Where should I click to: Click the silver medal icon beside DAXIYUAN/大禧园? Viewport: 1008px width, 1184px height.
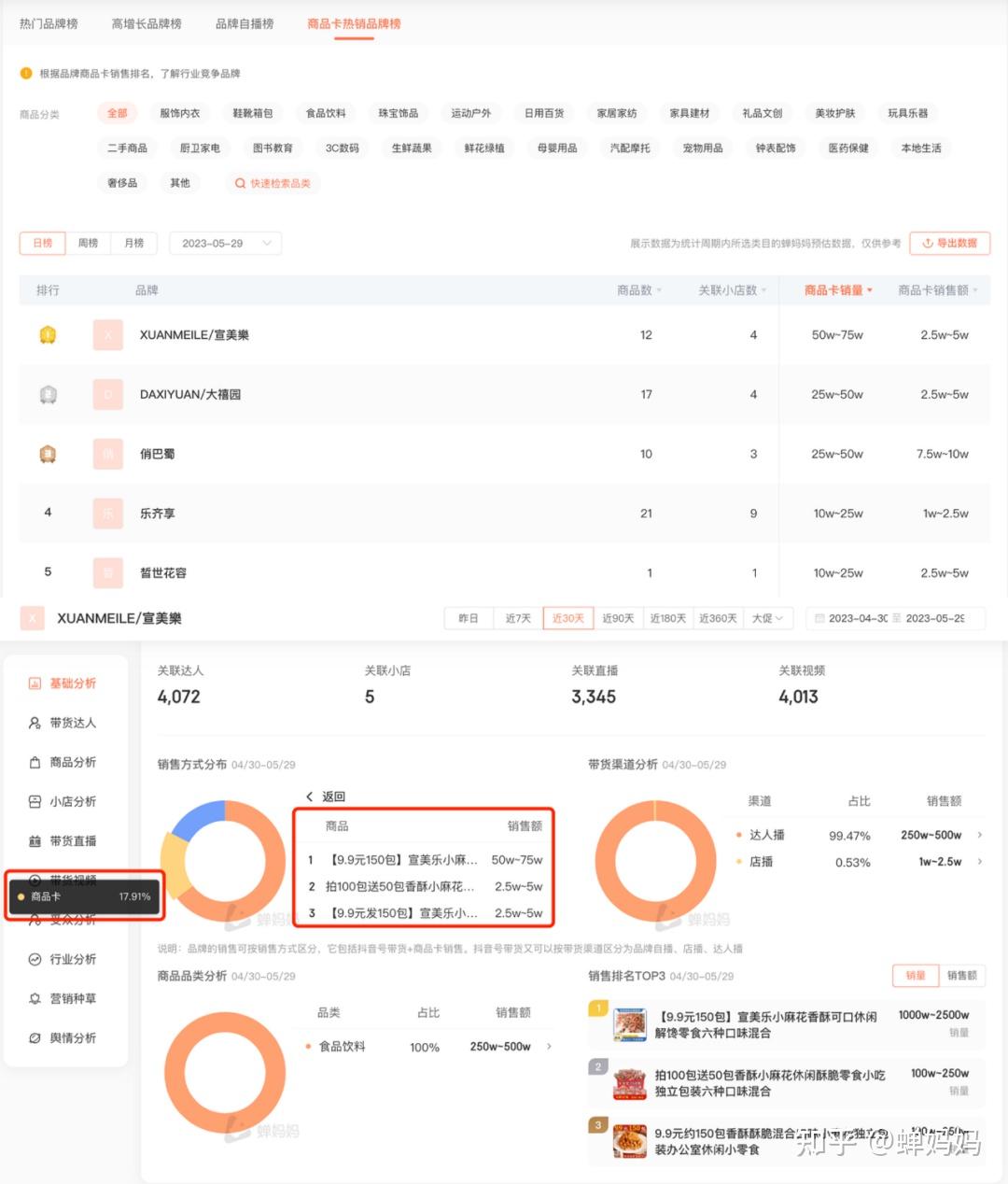(x=48, y=394)
